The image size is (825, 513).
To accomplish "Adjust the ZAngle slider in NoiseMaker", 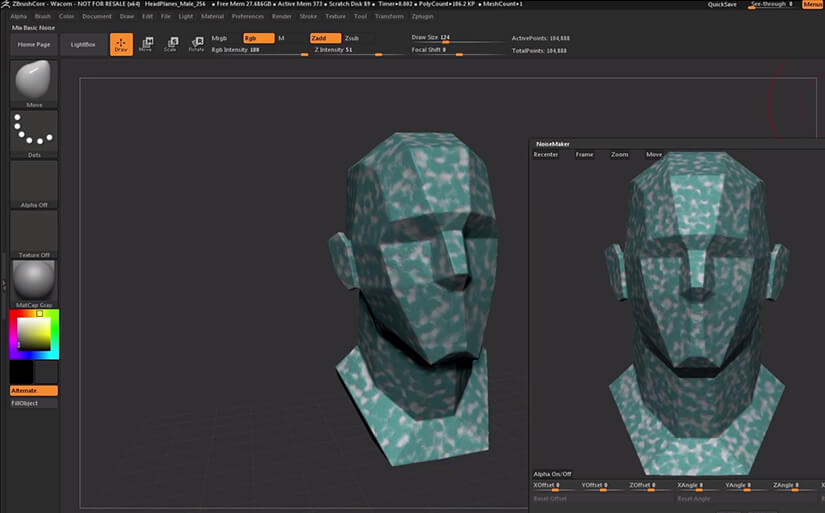I will click(794, 486).
